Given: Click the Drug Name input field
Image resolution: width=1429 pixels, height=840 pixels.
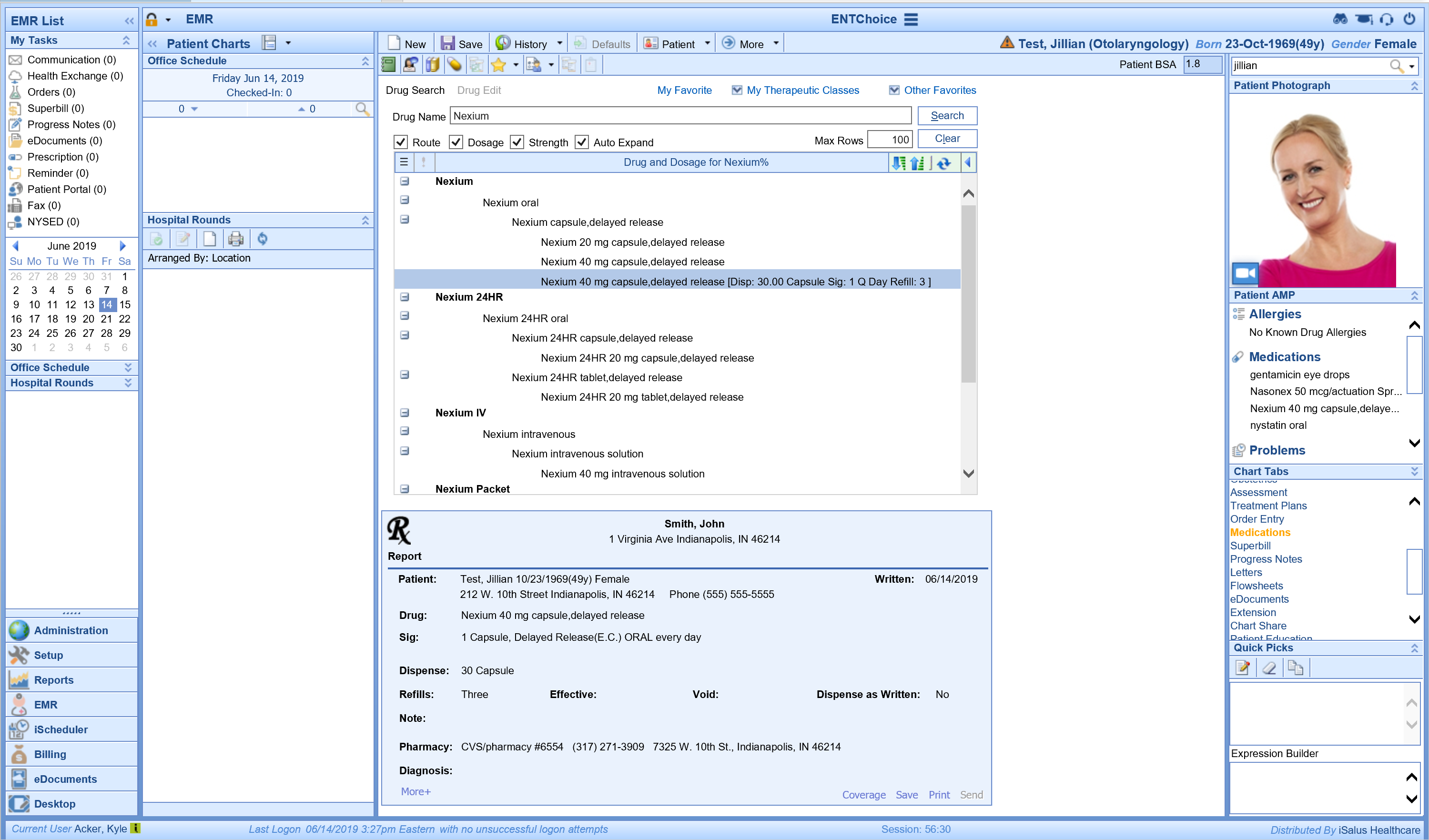Looking at the screenshot, I should click(680, 116).
